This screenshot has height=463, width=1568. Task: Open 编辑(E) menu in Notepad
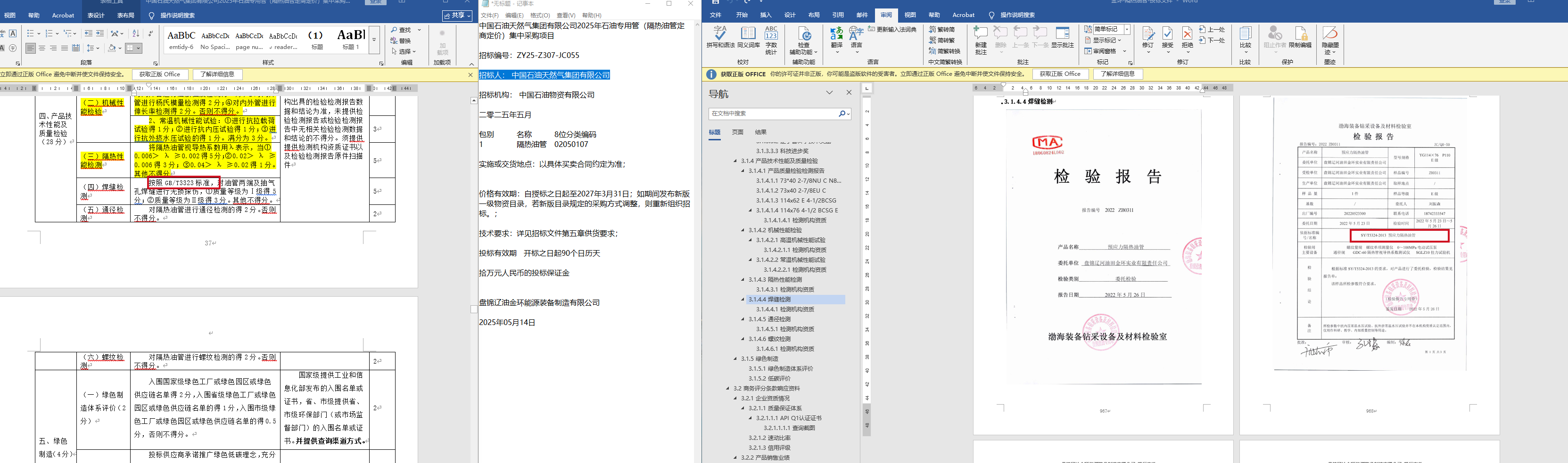pyautogui.click(x=514, y=15)
